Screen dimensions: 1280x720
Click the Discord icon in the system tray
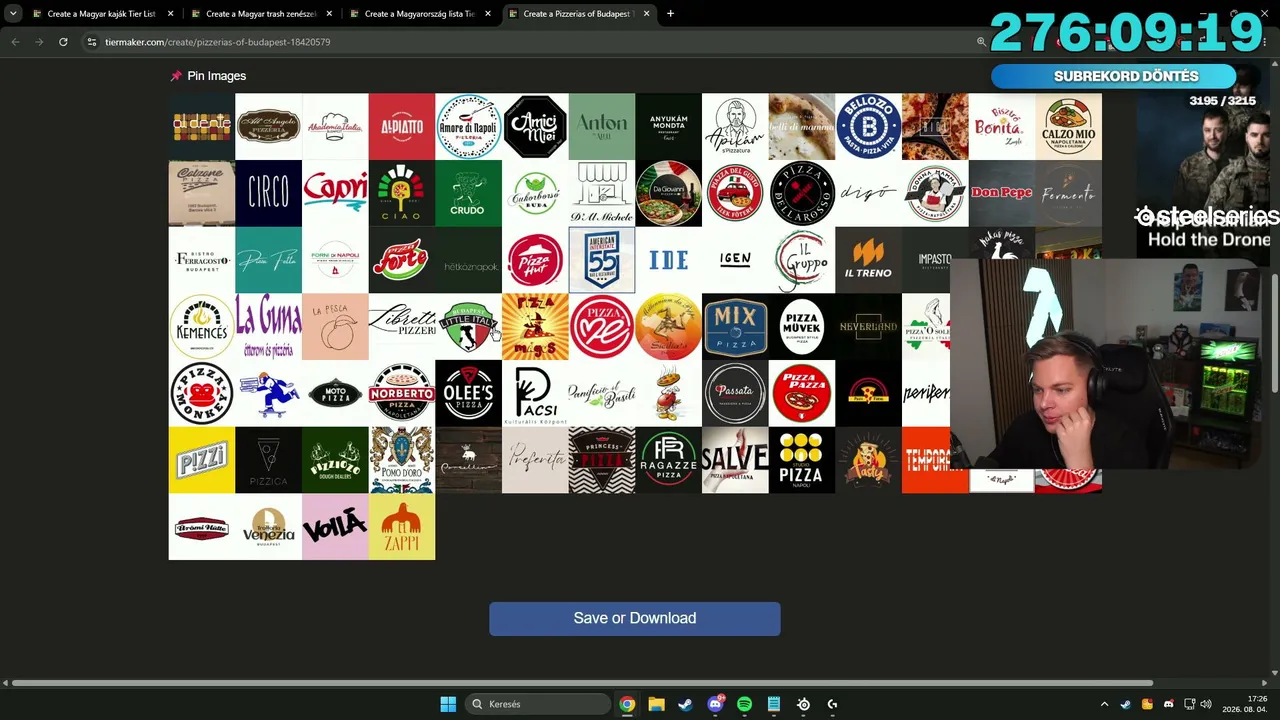1168,704
